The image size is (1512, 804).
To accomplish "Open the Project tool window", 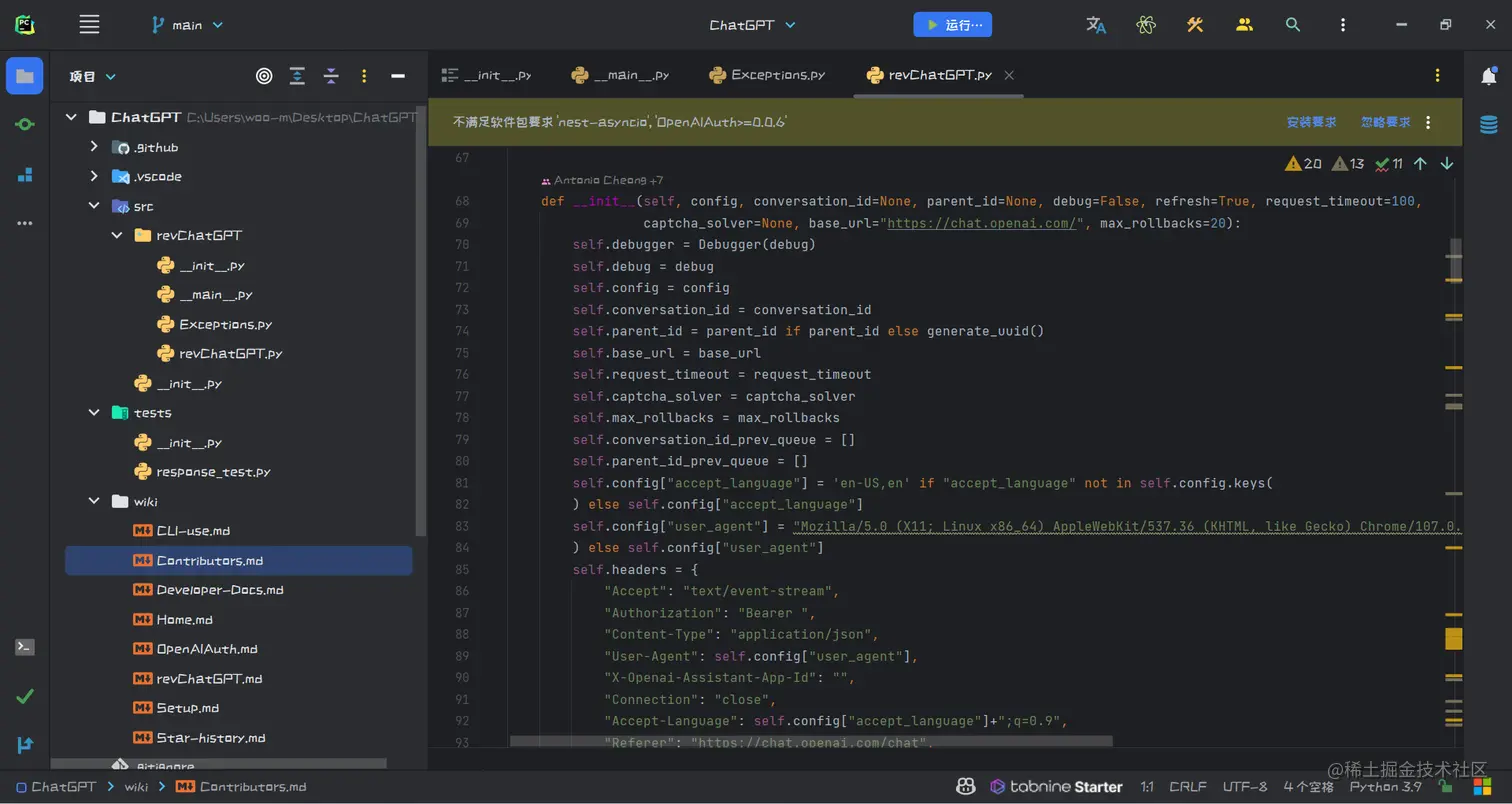I will click(x=25, y=76).
